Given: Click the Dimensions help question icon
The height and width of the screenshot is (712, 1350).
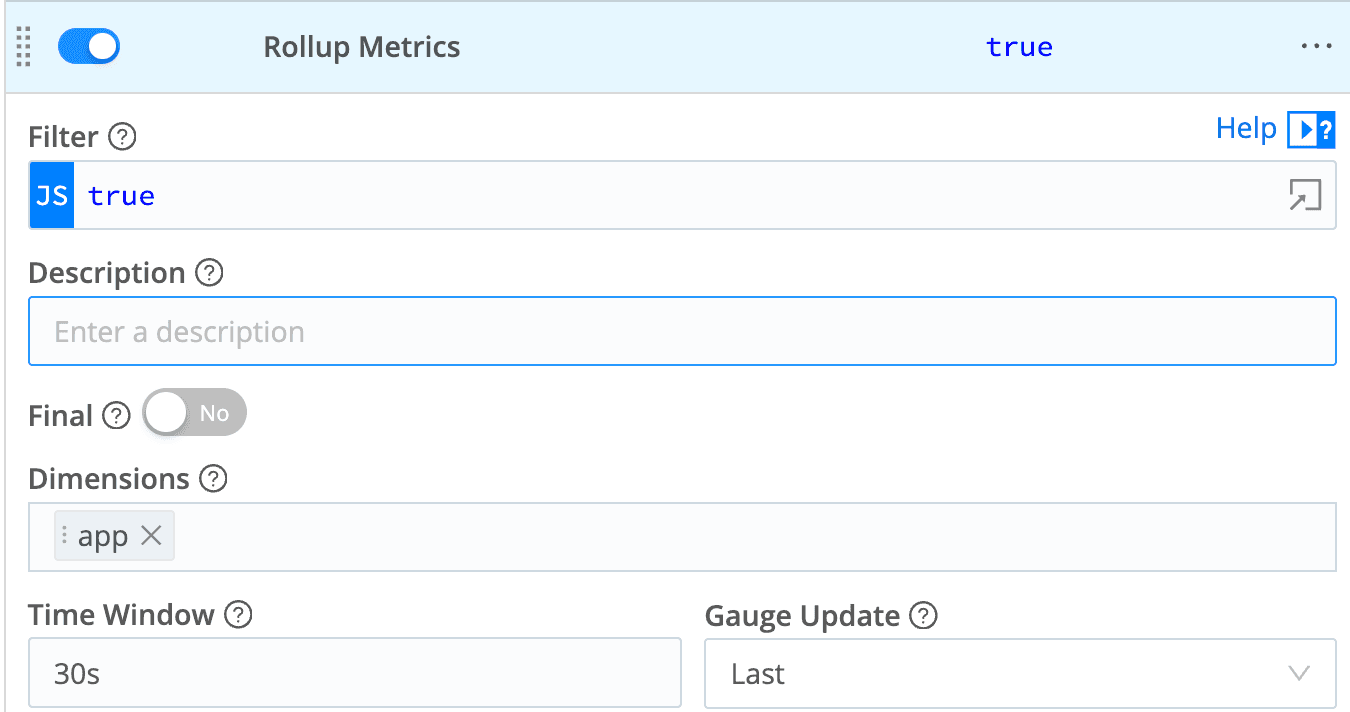Looking at the screenshot, I should [213, 479].
